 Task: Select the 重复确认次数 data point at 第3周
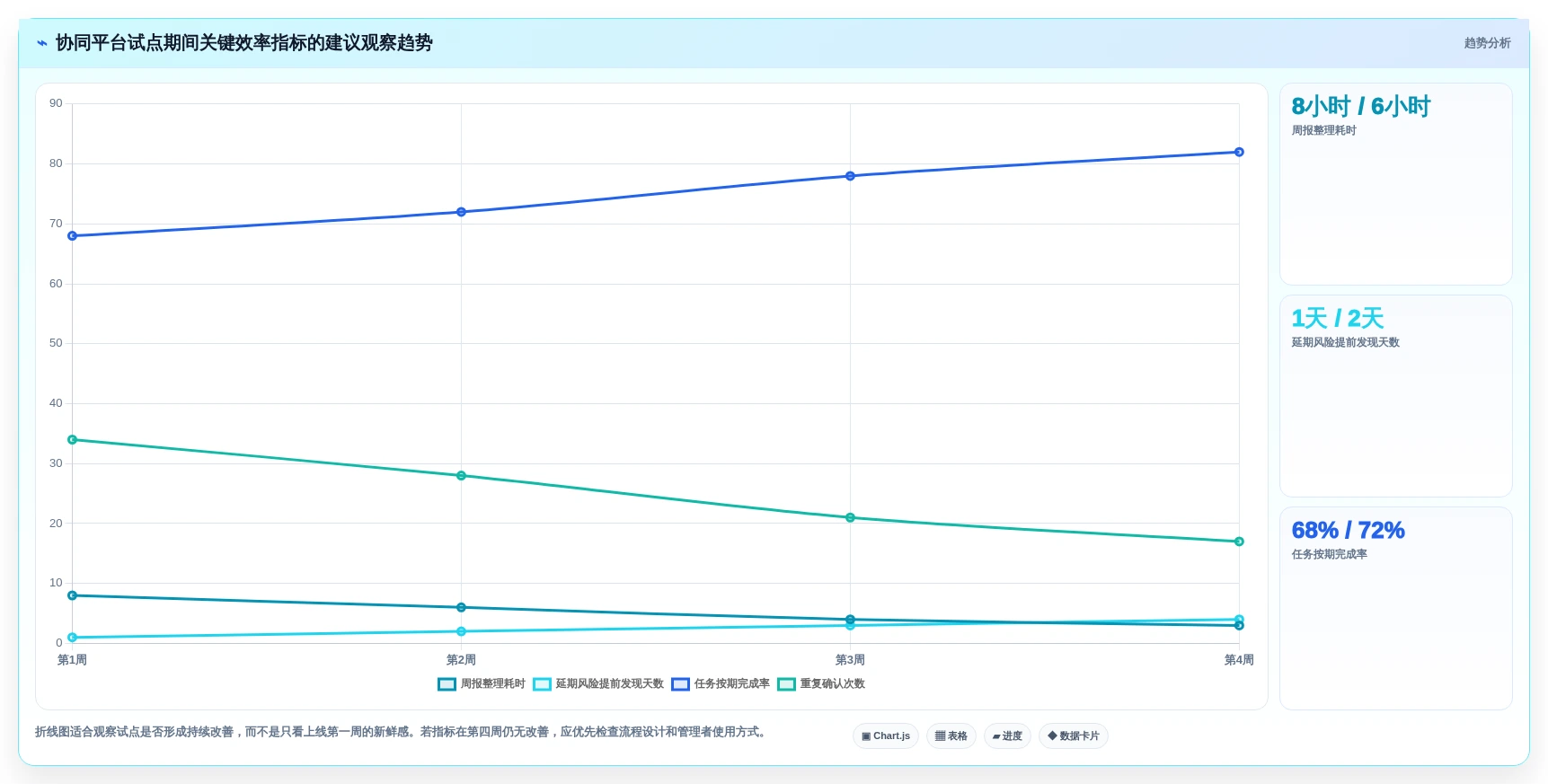[x=850, y=517]
